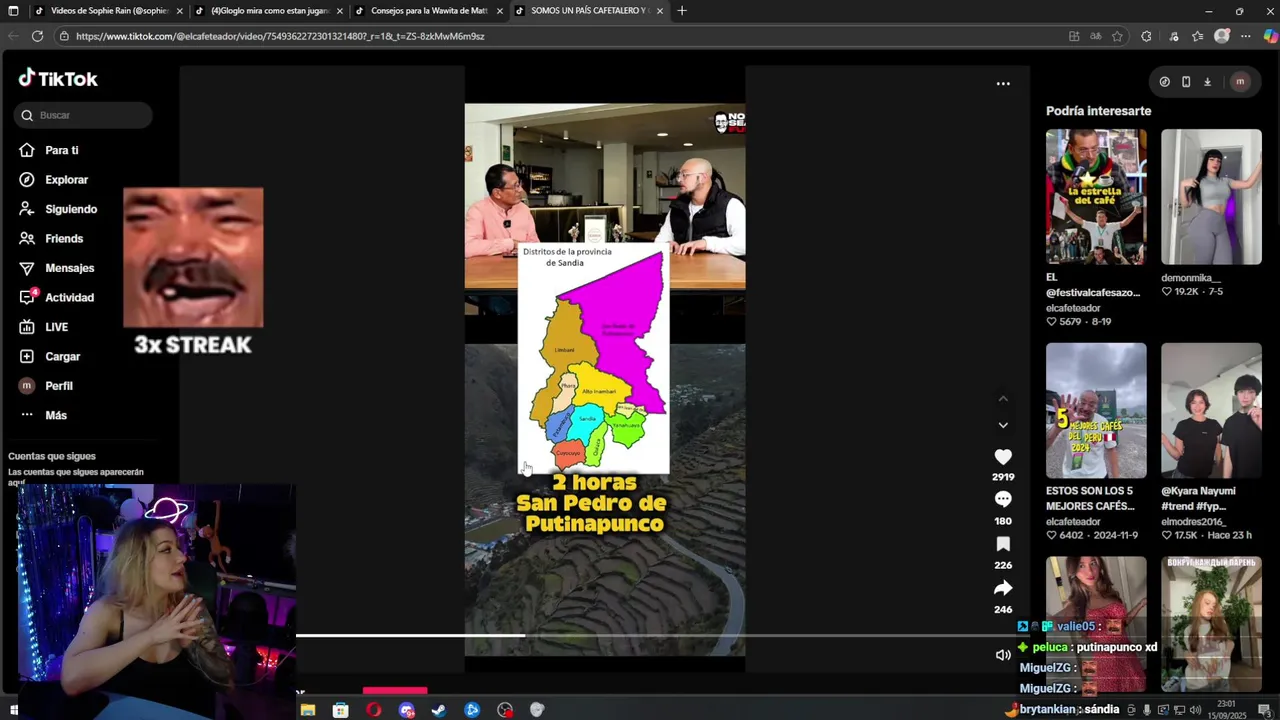Screen dimensions: 1280x720
Task: Open Copilot in browser toolbar
Action: 1270,36
